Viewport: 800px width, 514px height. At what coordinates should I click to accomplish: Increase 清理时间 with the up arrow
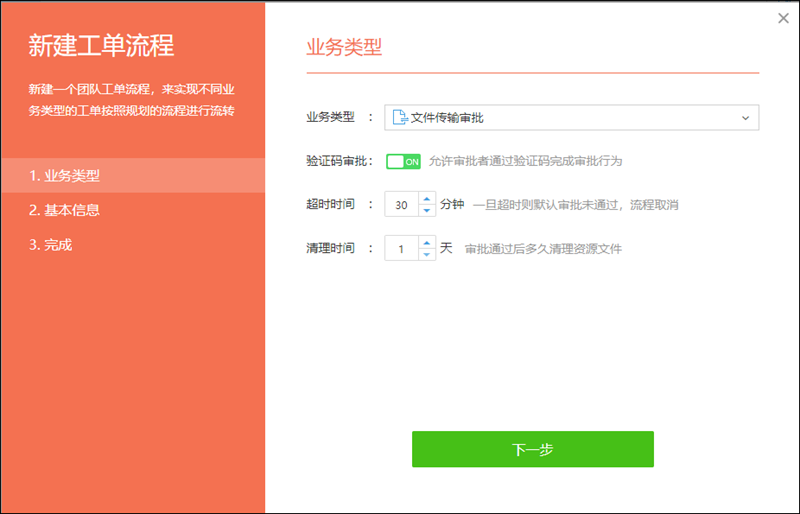[x=427, y=242]
